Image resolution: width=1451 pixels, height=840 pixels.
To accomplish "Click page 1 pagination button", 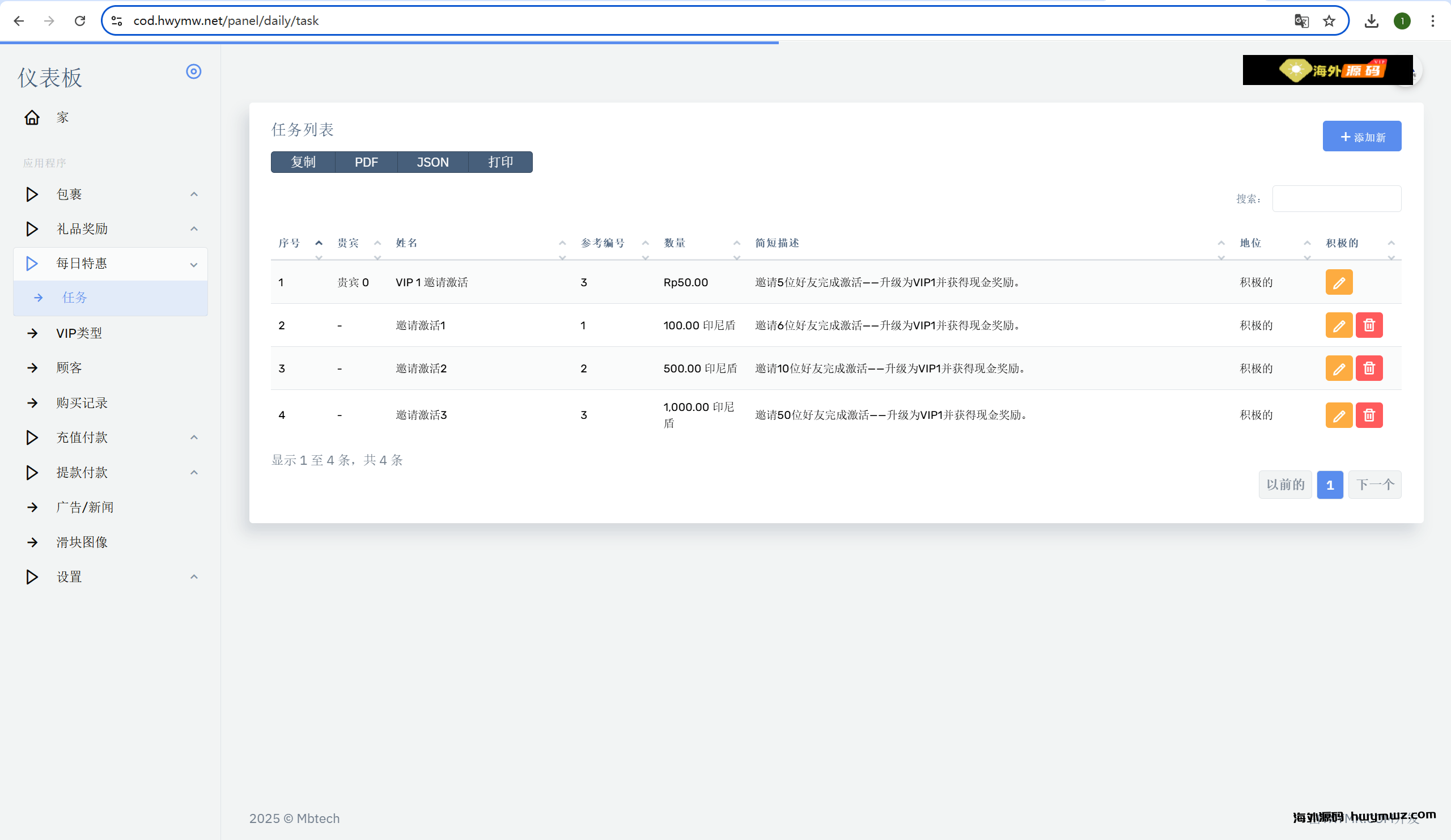I will click(x=1330, y=485).
